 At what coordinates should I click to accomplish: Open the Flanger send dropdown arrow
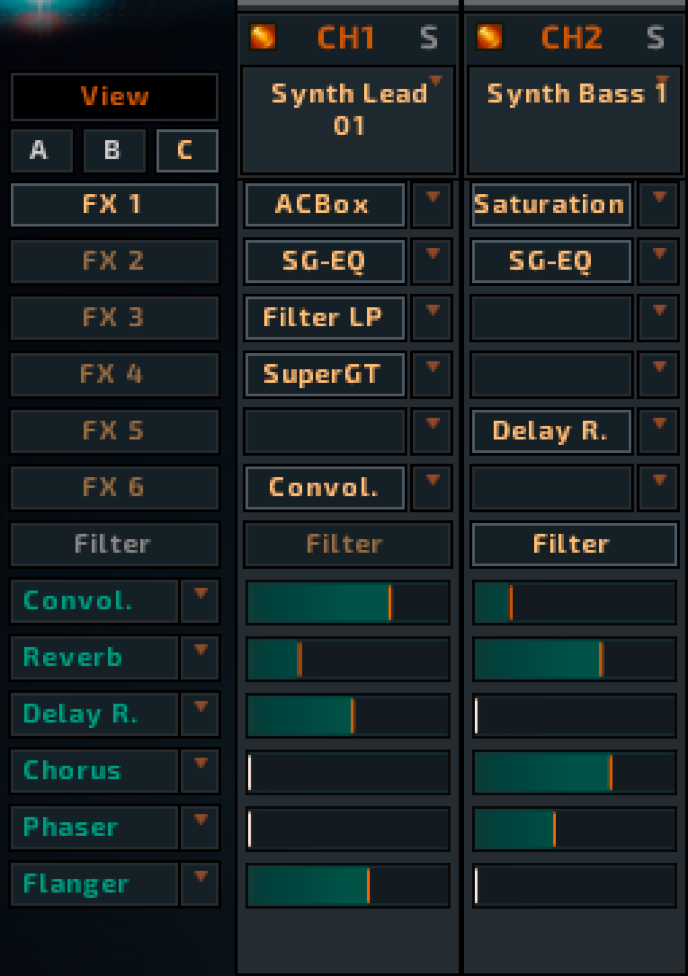[200, 884]
